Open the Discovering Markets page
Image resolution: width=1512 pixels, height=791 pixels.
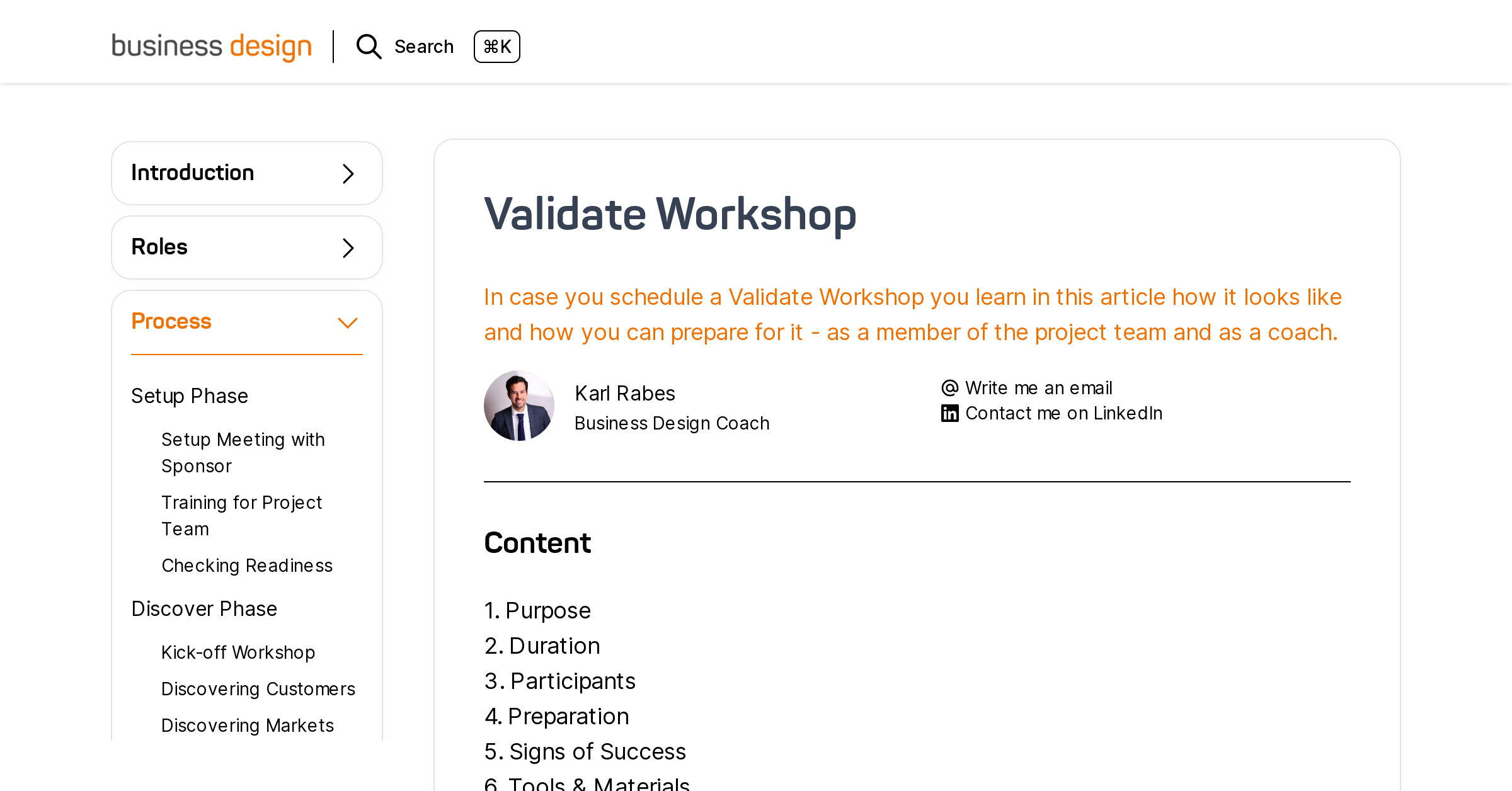[x=248, y=726]
